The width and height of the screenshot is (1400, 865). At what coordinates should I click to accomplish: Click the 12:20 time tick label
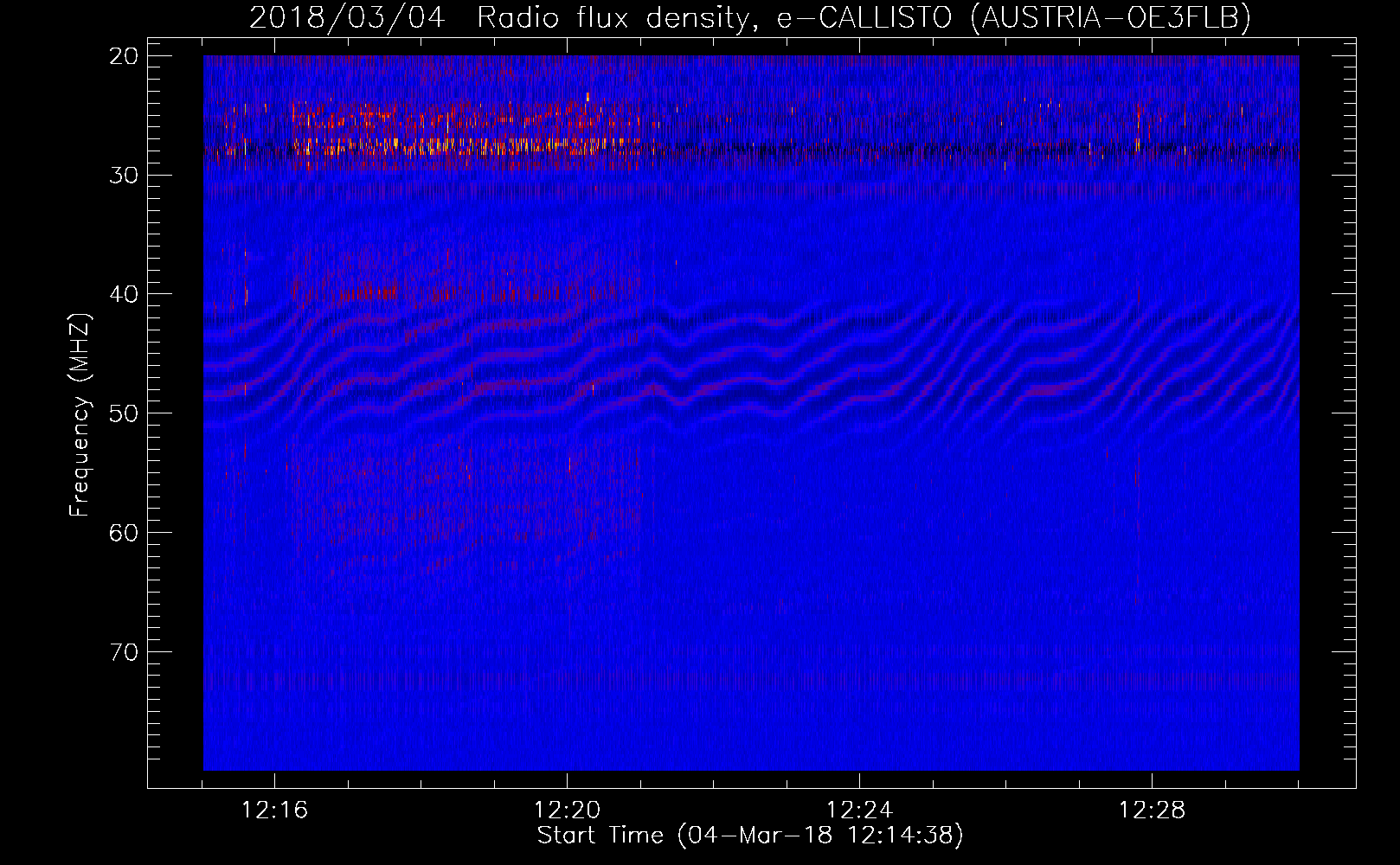(x=567, y=811)
